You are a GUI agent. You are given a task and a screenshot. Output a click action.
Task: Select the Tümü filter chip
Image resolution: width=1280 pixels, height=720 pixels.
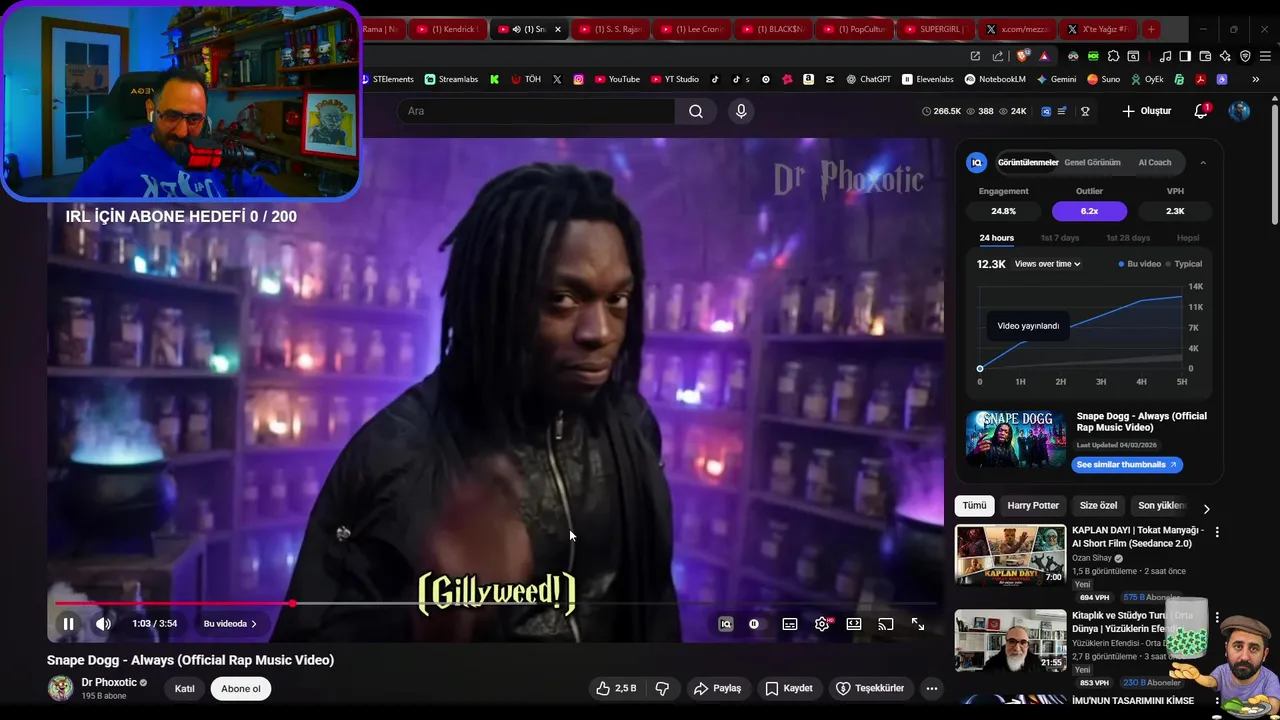[x=974, y=506]
